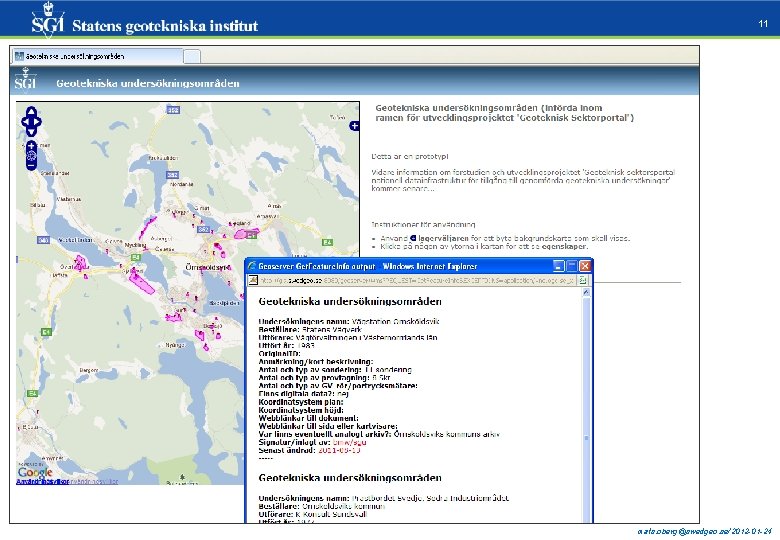This screenshot has height=540, width=780.
Task: Click the page icon in popup address bar
Action: pyautogui.click(x=253, y=280)
